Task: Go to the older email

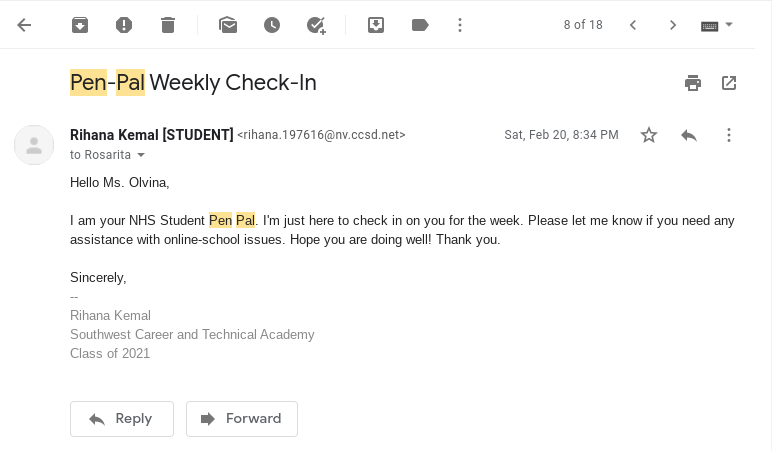Action: (x=673, y=25)
